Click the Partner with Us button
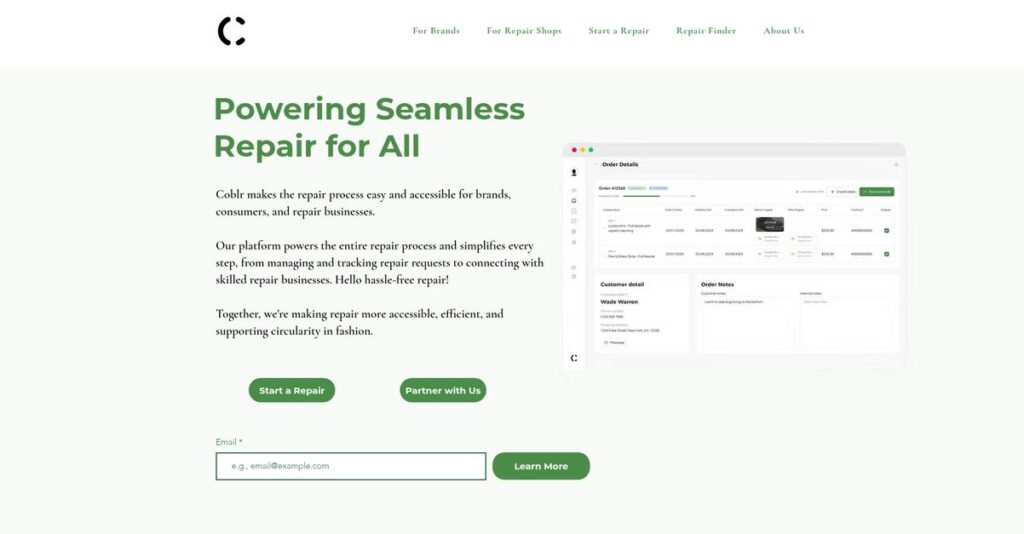The height and width of the screenshot is (534, 1024). 443,390
